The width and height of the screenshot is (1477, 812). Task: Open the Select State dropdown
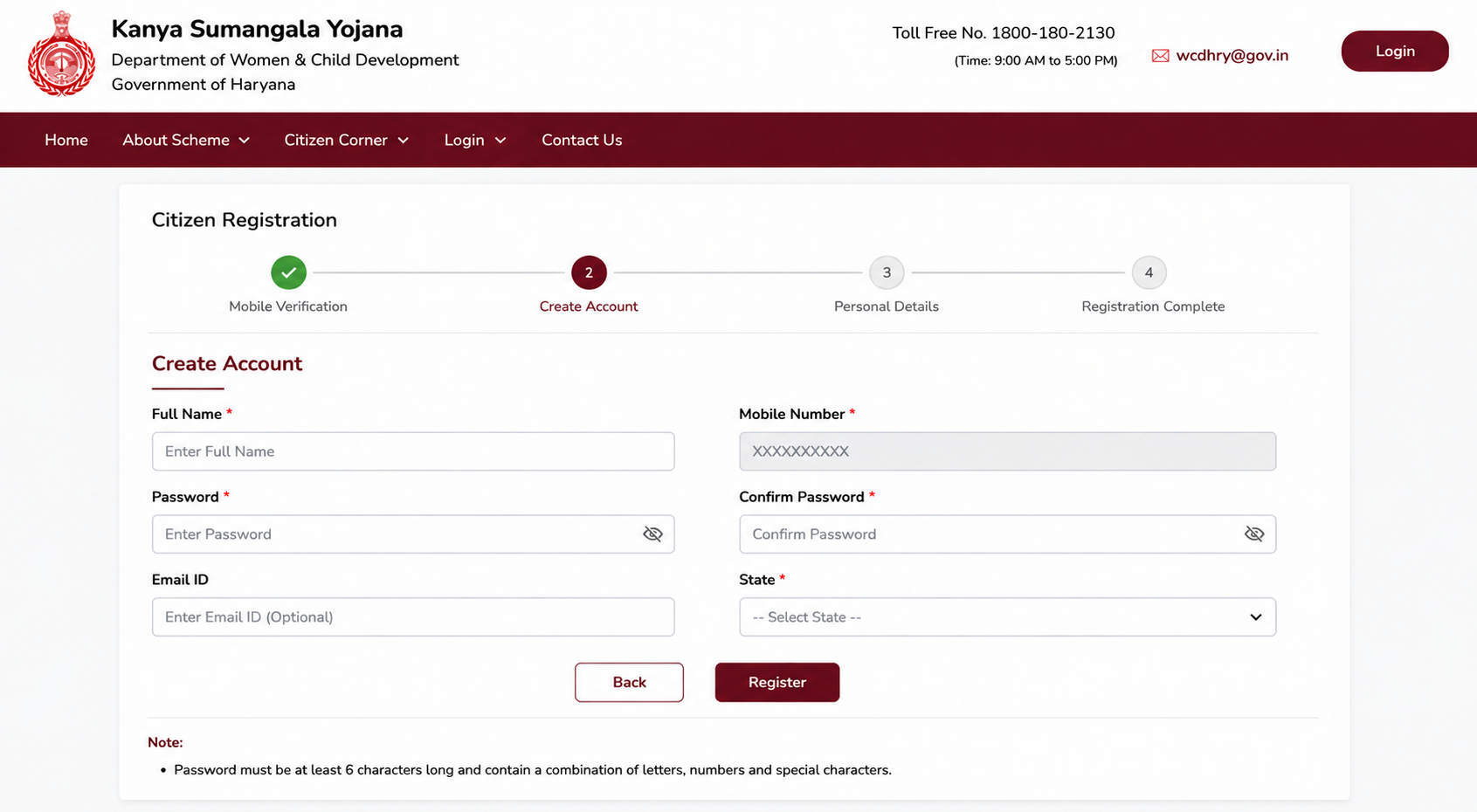1007,617
